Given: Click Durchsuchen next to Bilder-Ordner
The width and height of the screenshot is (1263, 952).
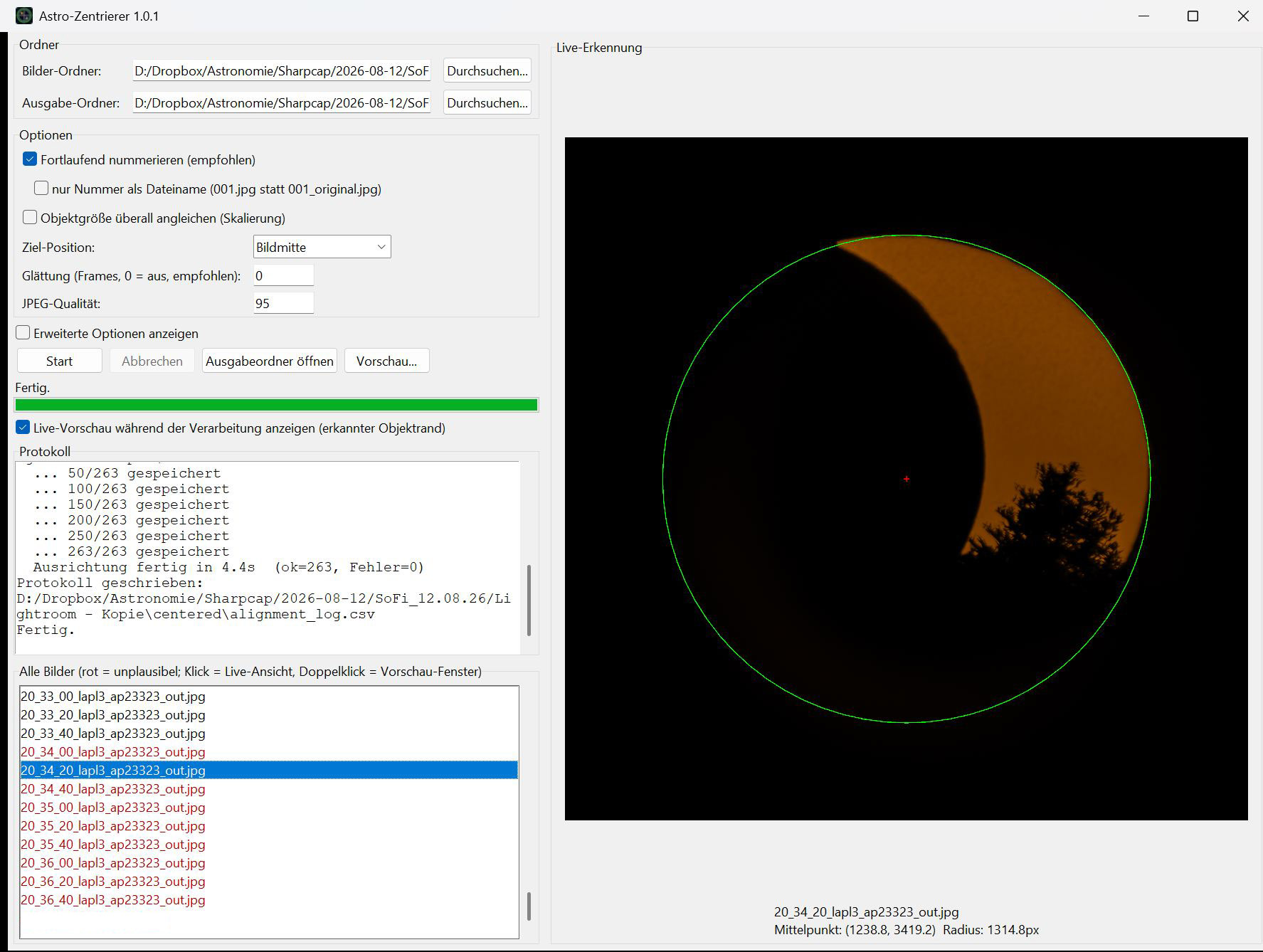Looking at the screenshot, I should tap(487, 70).
